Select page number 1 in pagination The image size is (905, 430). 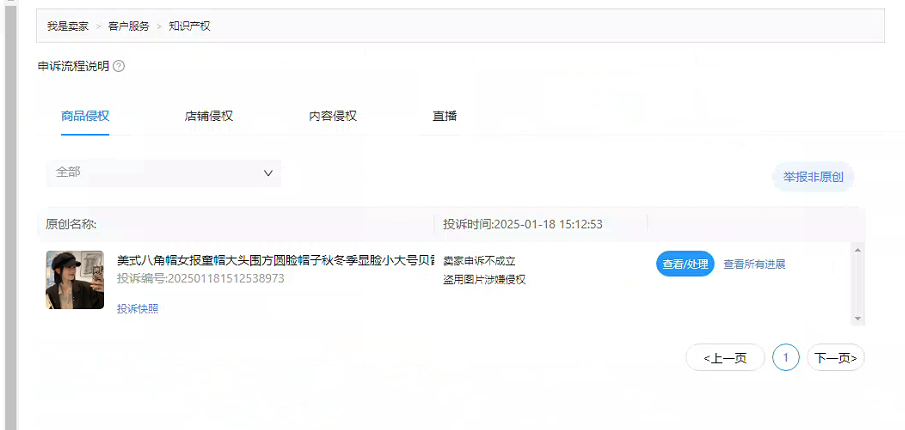pyautogui.click(x=786, y=358)
